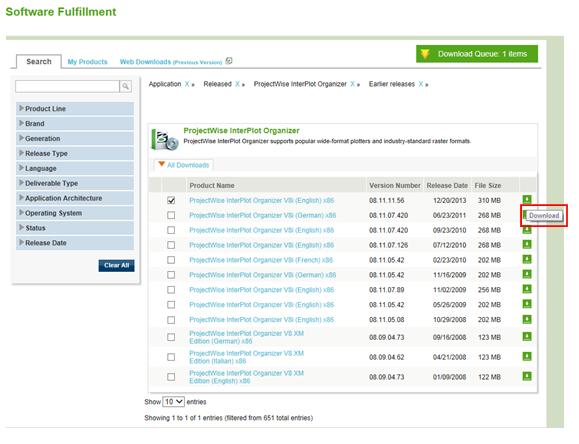Viewport: 579px width, 444px height.
Task: Click the search magnifier icon
Action: [x=126, y=86]
